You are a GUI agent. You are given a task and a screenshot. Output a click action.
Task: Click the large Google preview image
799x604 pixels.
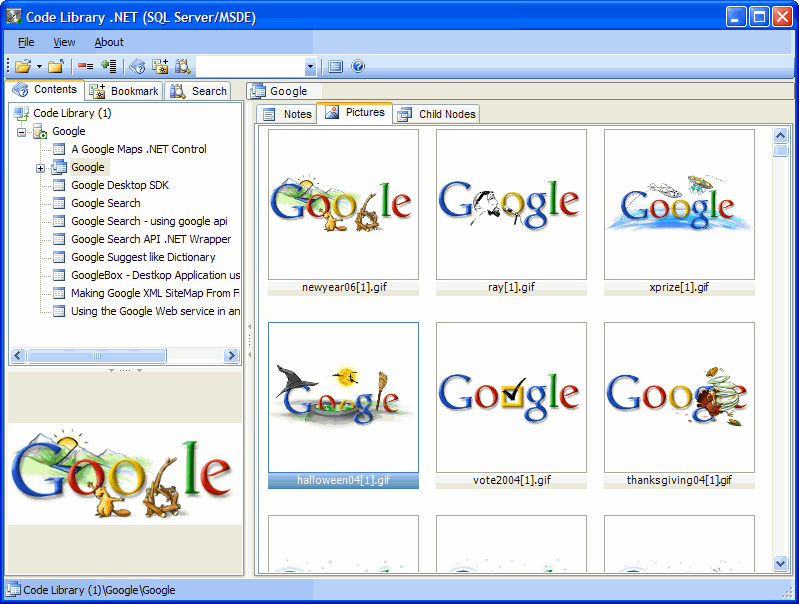123,475
